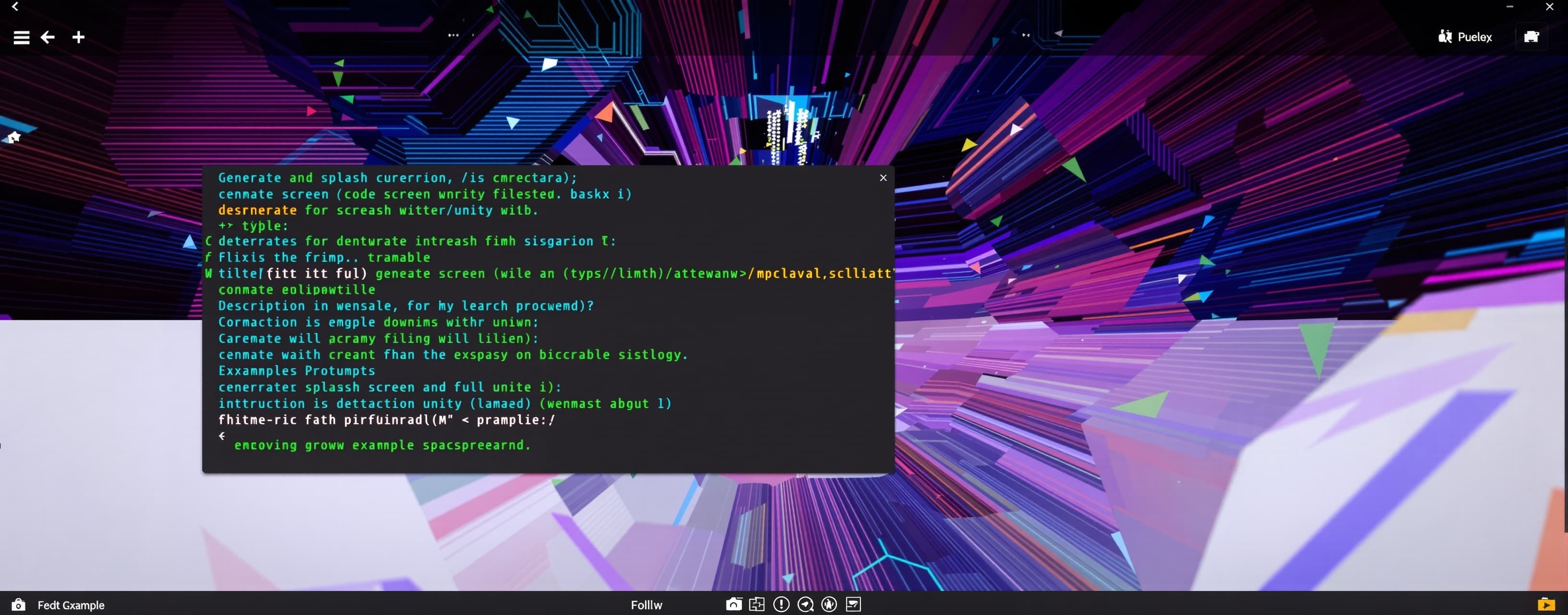Click the line 'conmate eolipawtille'
Viewport: 1568px width, 615px height.
click(296, 290)
